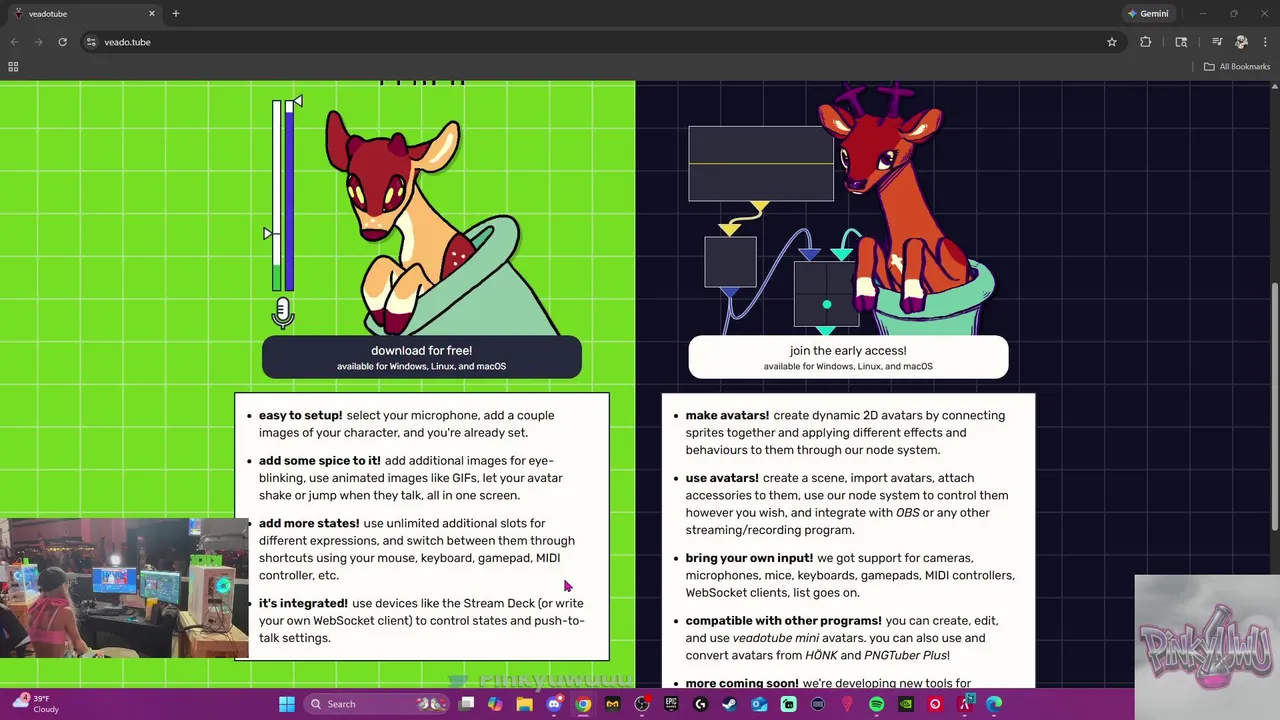The width and height of the screenshot is (1280, 720).
Task: Open Spotify from the taskbar
Action: coord(876,704)
